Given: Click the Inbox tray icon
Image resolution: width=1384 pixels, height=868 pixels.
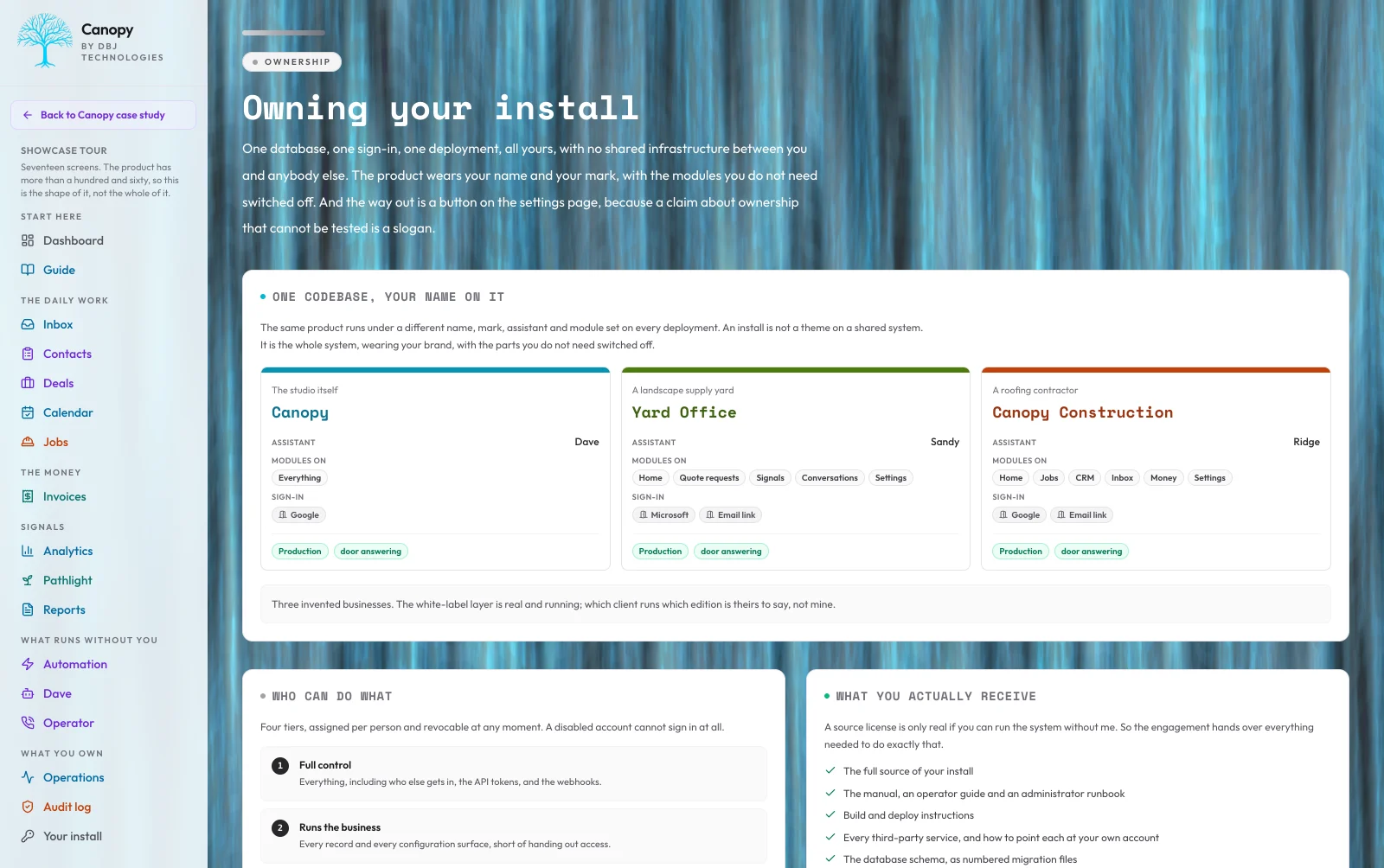Looking at the screenshot, I should click(28, 324).
